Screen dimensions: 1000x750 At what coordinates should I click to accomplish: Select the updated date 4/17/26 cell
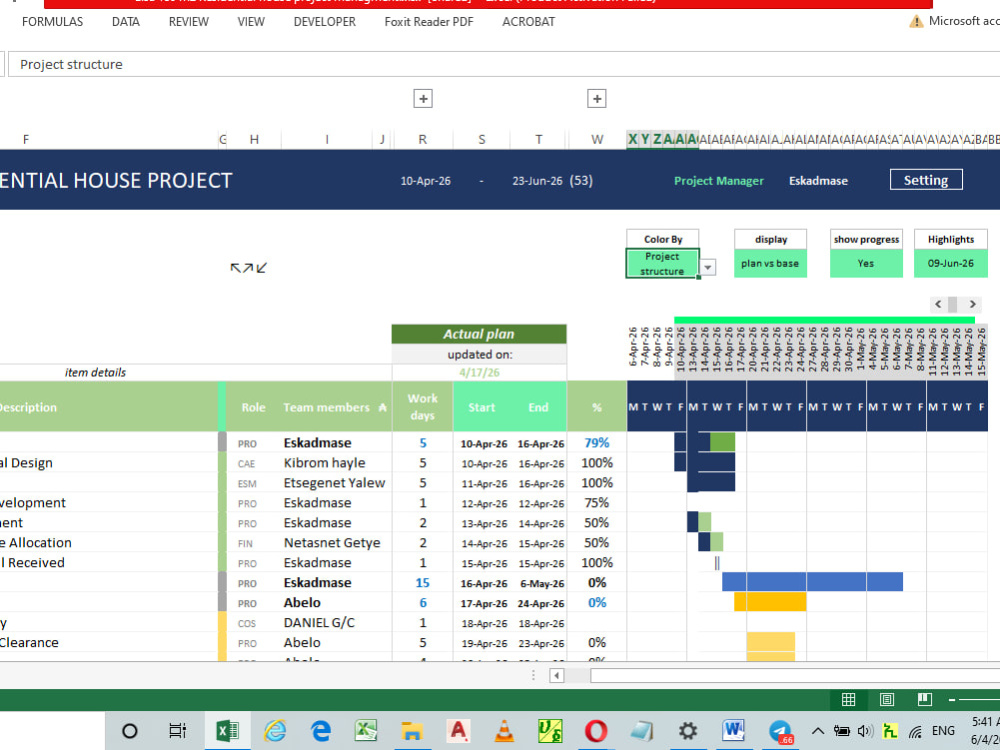click(479, 372)
